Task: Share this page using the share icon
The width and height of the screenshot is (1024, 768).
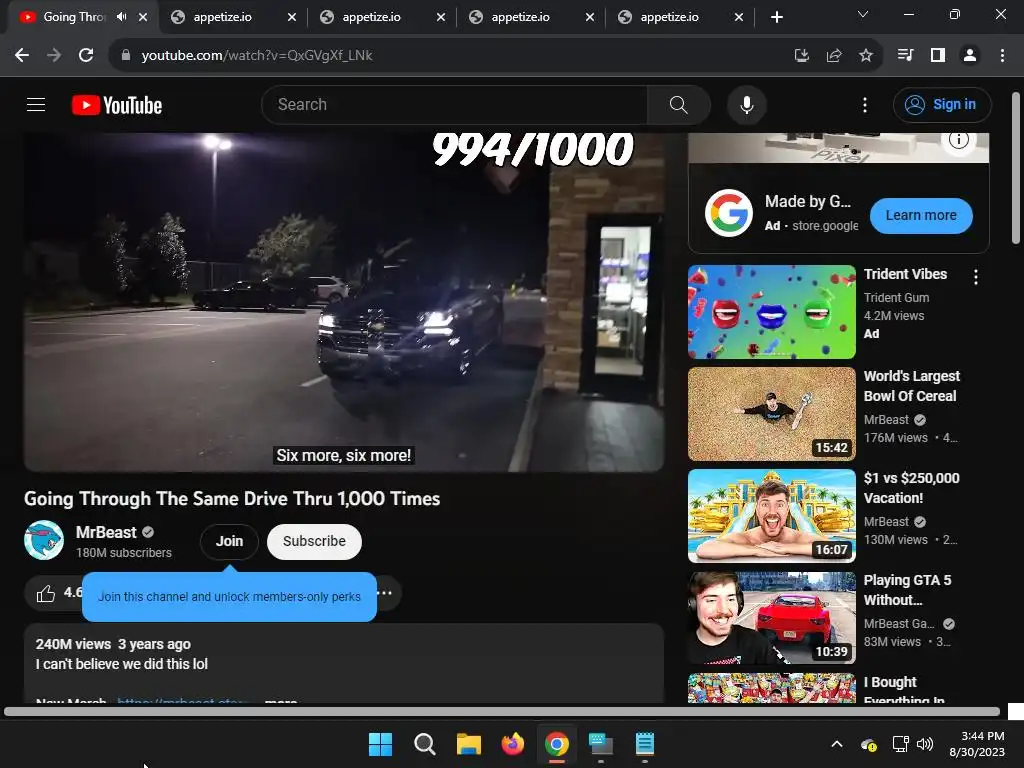Action: point(834,56)
